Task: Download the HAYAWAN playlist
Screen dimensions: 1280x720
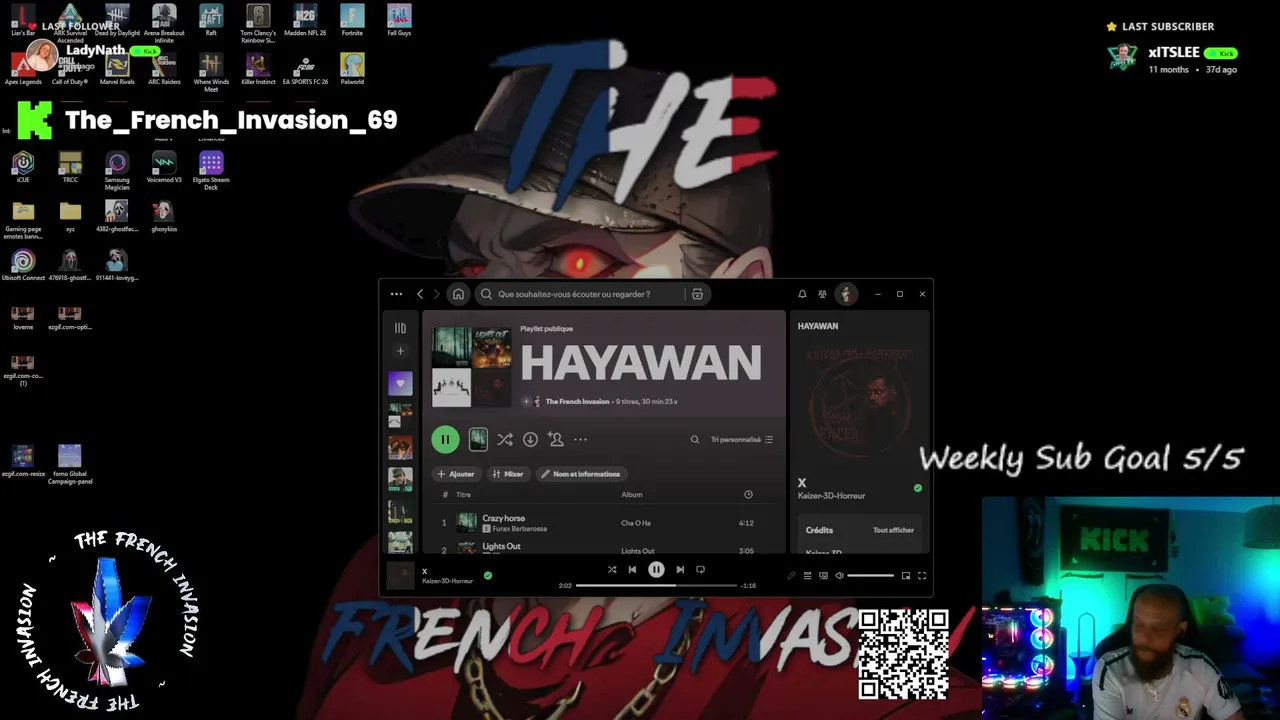Action: [530, 439]
